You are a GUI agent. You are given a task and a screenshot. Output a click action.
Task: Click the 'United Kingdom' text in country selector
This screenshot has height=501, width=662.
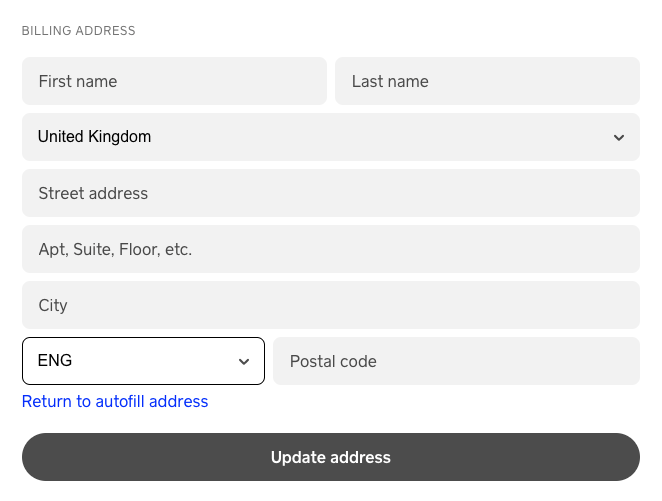pos(94,137)
